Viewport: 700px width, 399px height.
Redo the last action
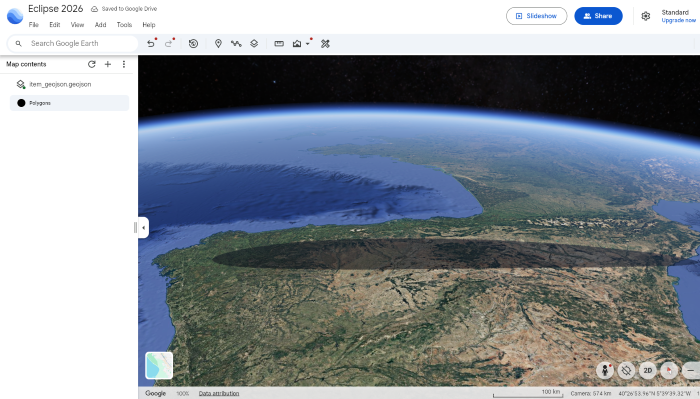[169, 44]
